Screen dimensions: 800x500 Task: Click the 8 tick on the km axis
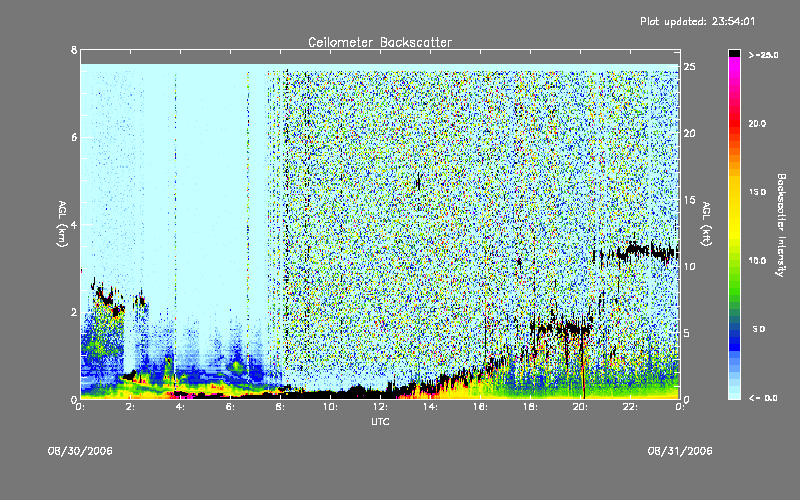click(74, 50)
